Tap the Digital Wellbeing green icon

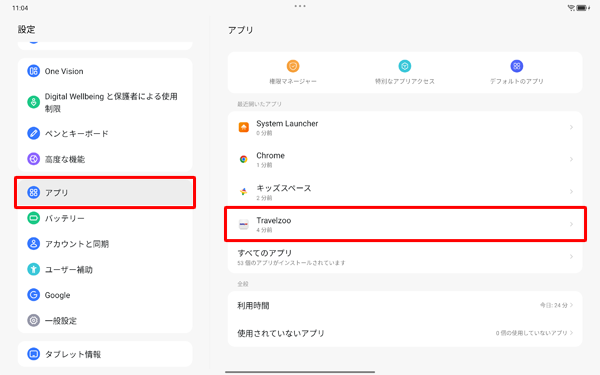[33, 102]
